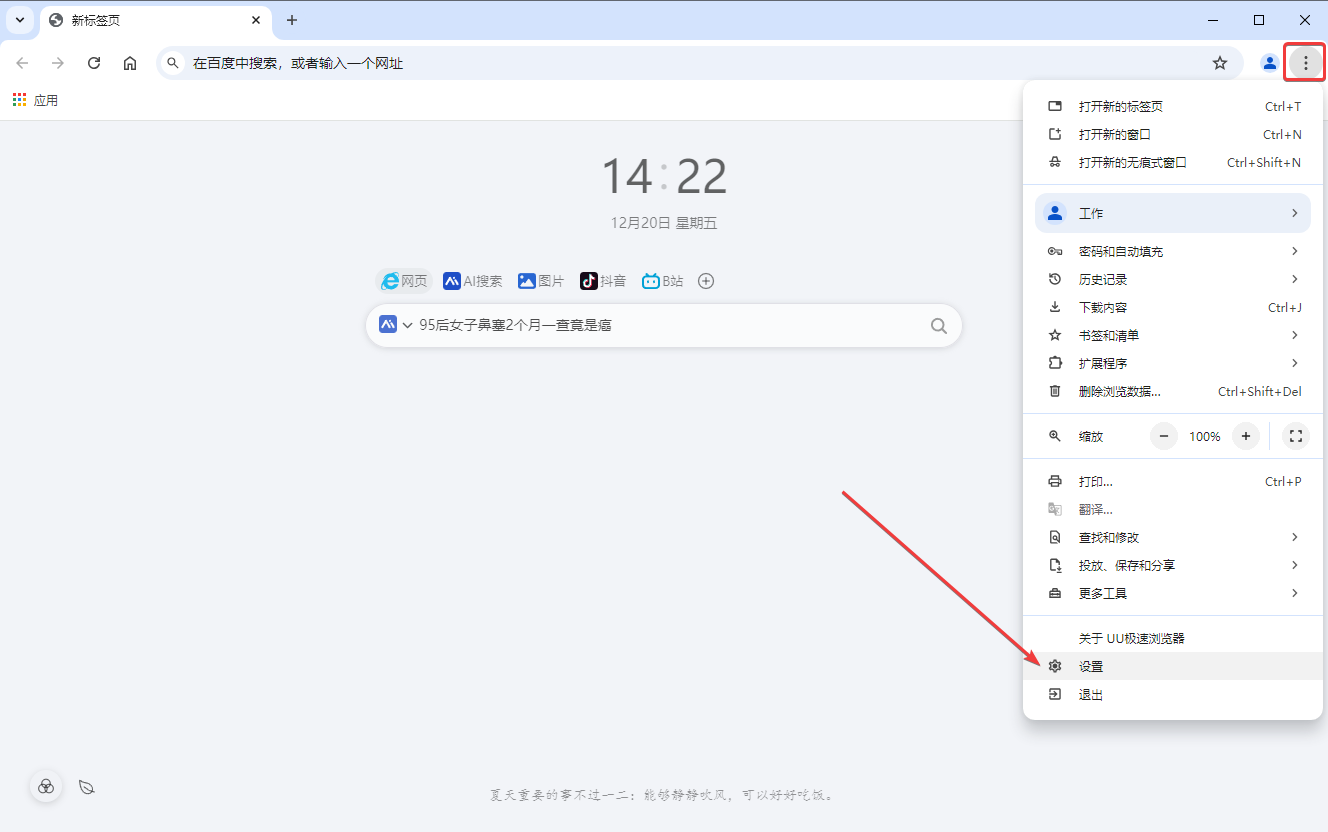Switch to the 图片 search category
Viewport: 1328px width, 832px height.
541,281
